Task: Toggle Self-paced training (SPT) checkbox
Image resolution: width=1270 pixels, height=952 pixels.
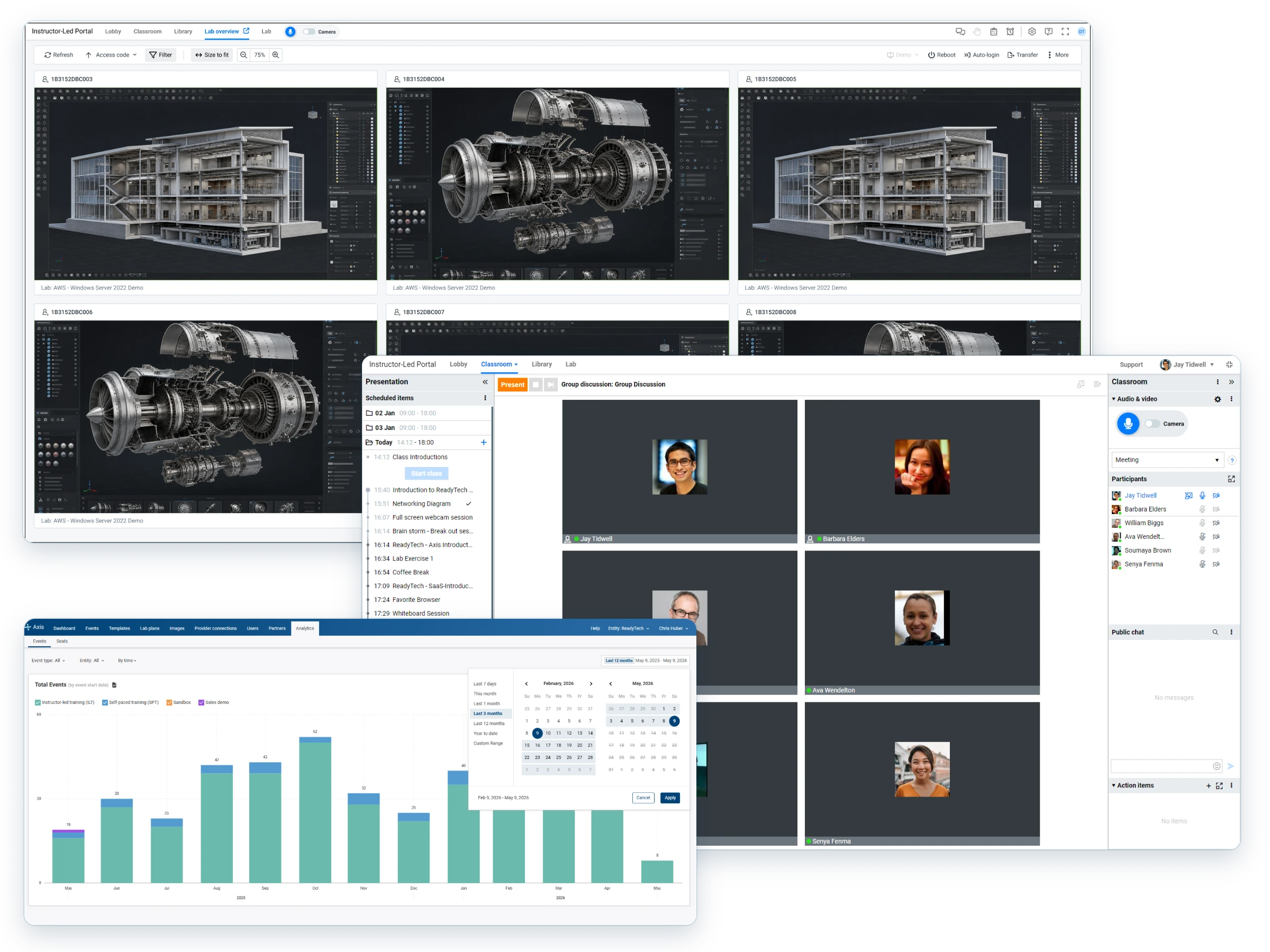Action: 105,702
